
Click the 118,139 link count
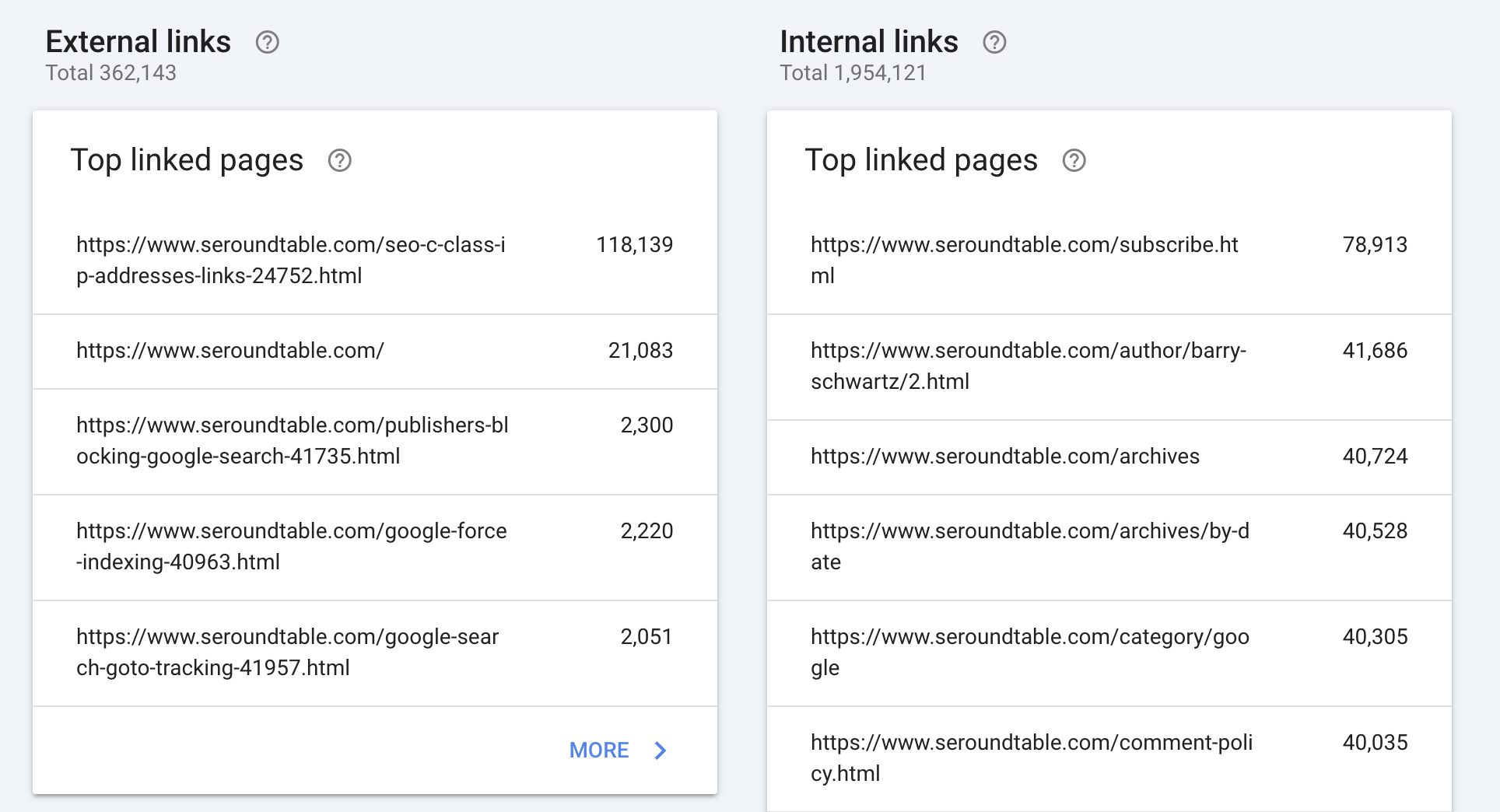coord(635,245)
